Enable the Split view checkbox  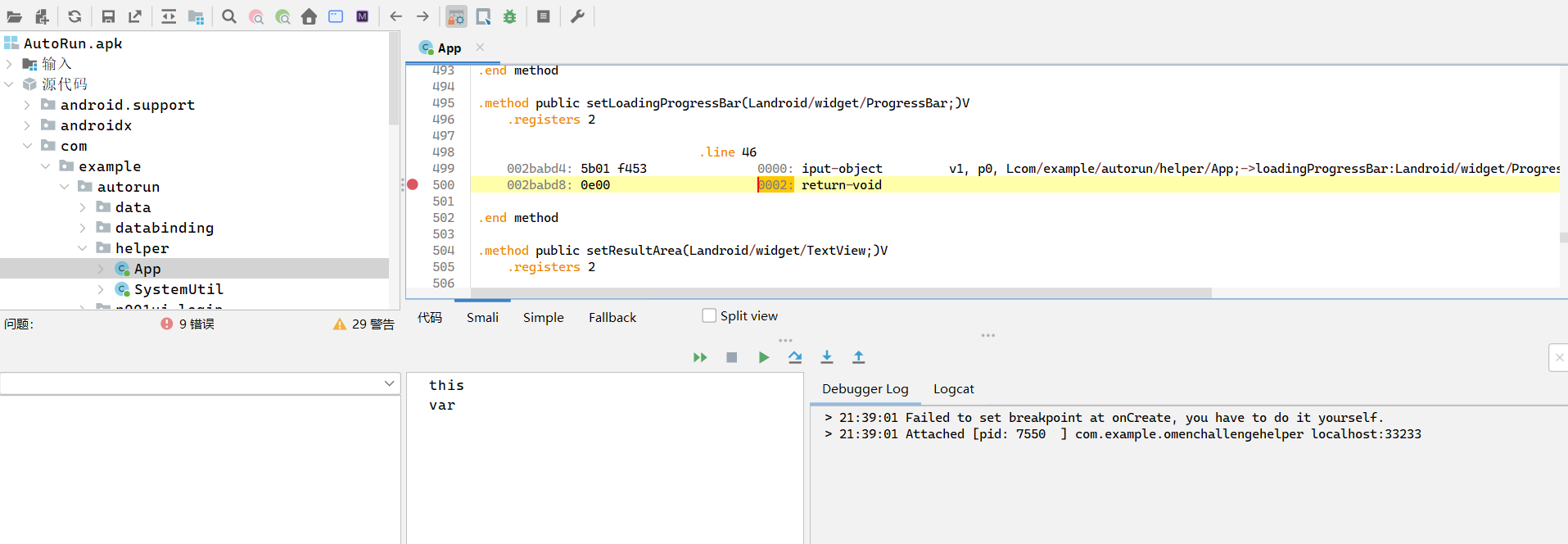click(x=709, y=315)
